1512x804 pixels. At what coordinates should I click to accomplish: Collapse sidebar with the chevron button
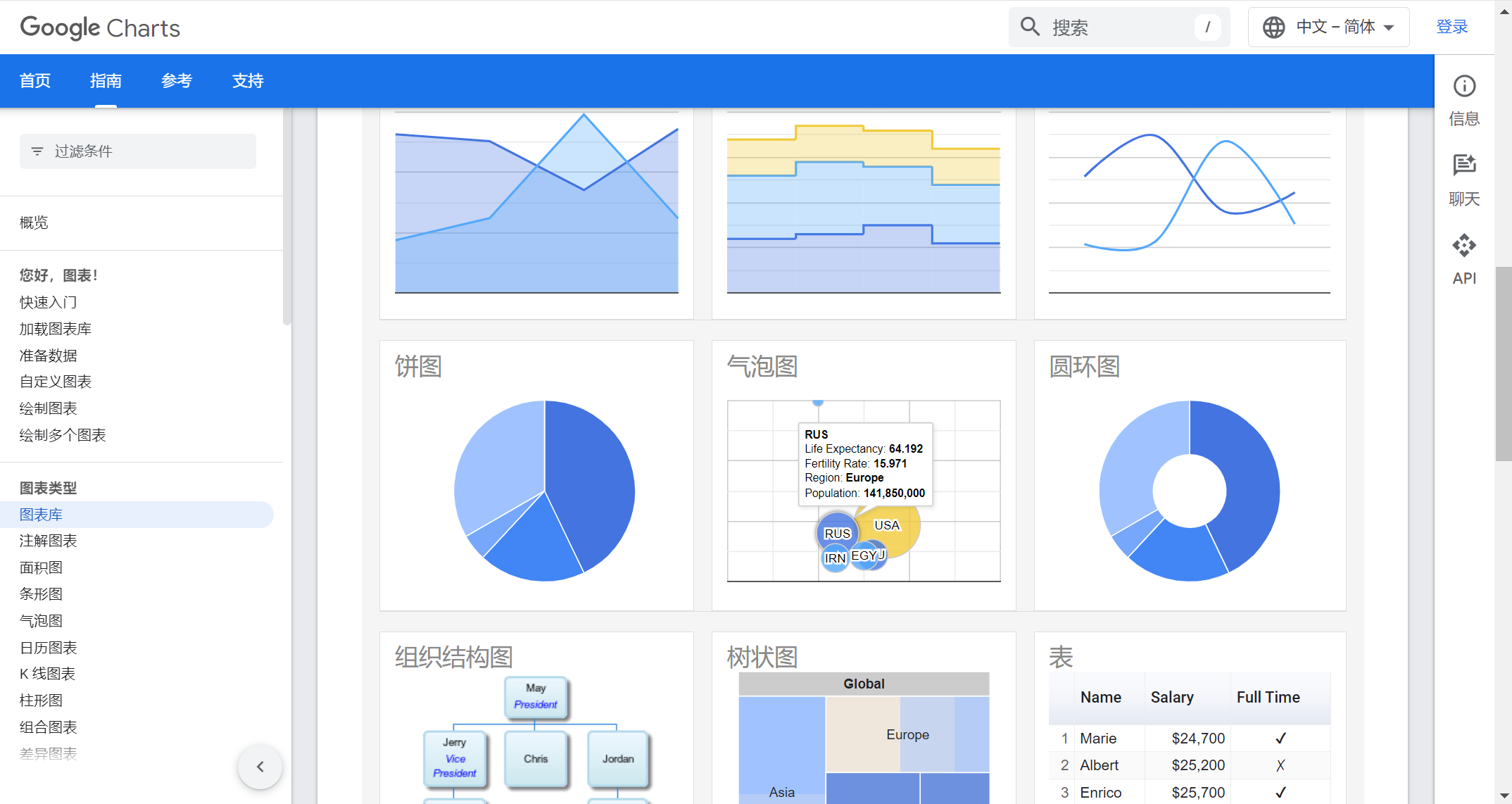(260, 767)
